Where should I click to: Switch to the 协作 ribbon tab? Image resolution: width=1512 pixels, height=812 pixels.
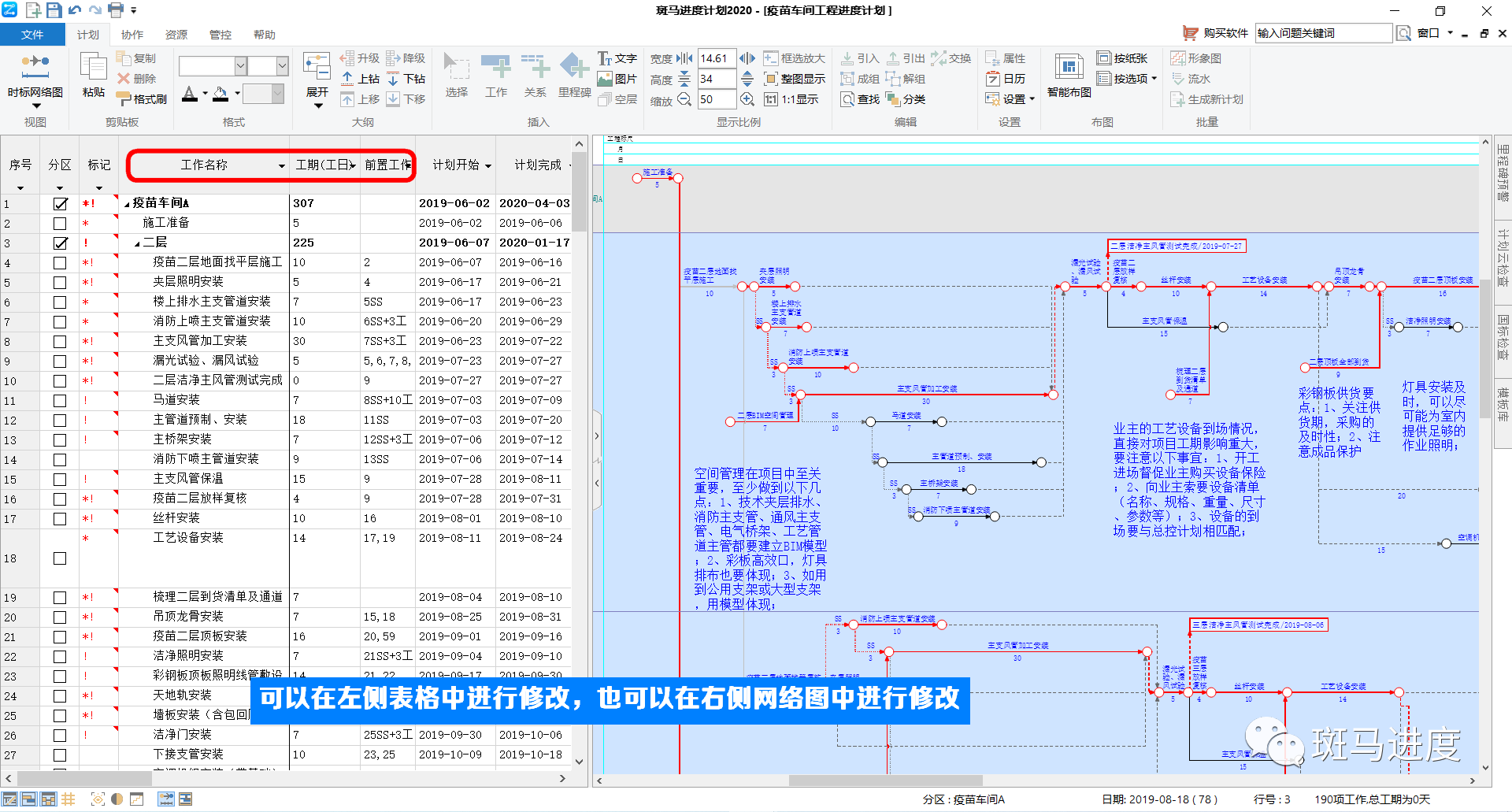(132, 35)
